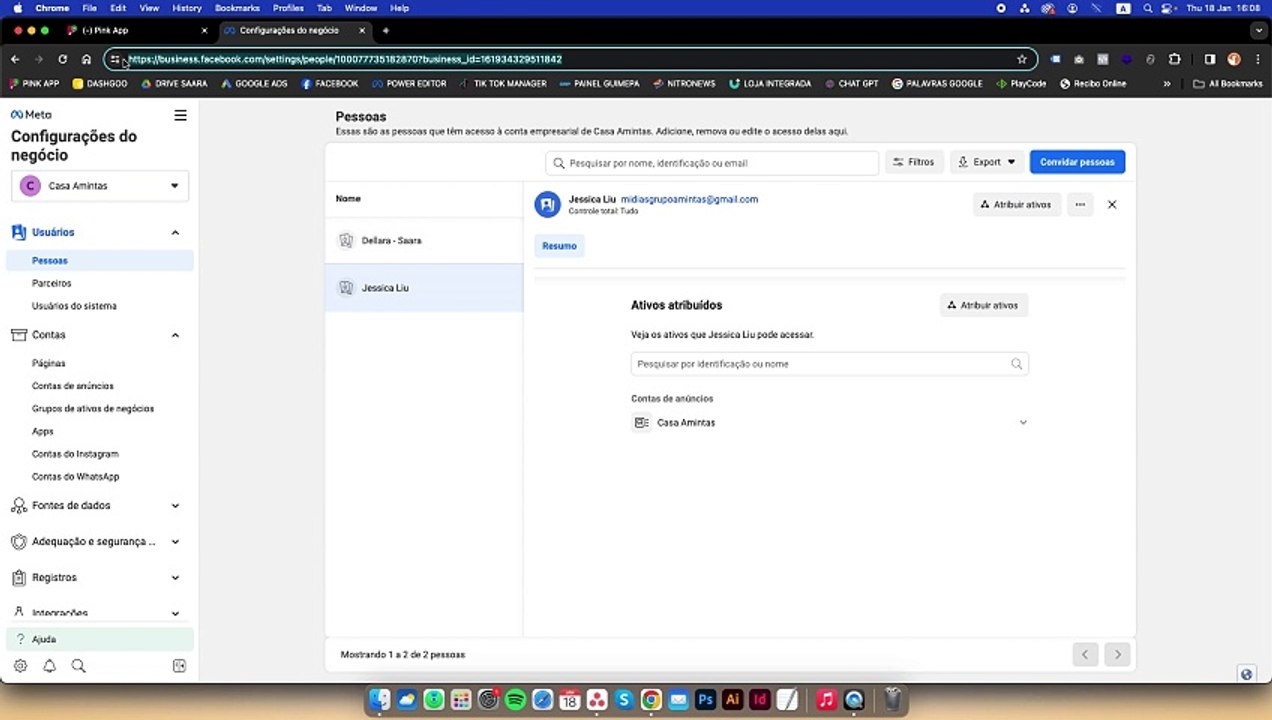The width and height of the screenshot is (1272, 720).
Task: Select Jessica Liu in people list
Action: (424, 288)
